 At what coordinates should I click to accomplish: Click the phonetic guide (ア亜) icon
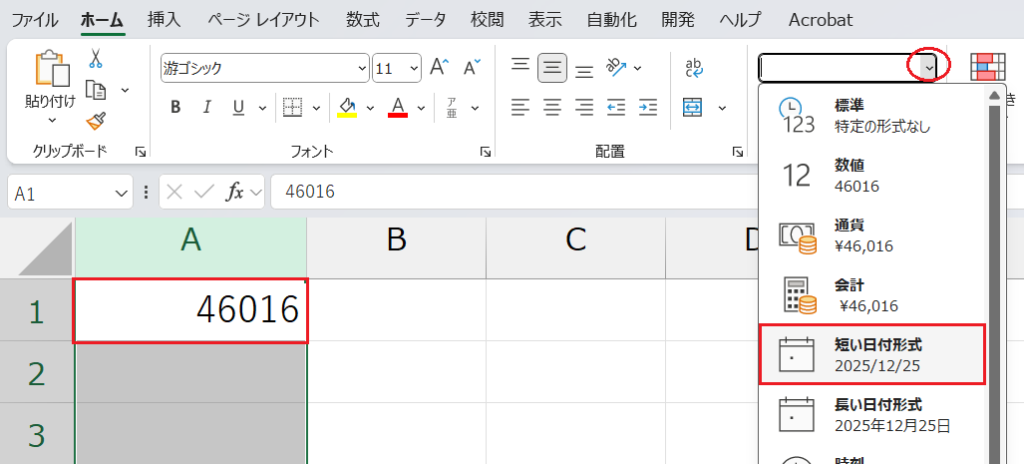point(452,107)
